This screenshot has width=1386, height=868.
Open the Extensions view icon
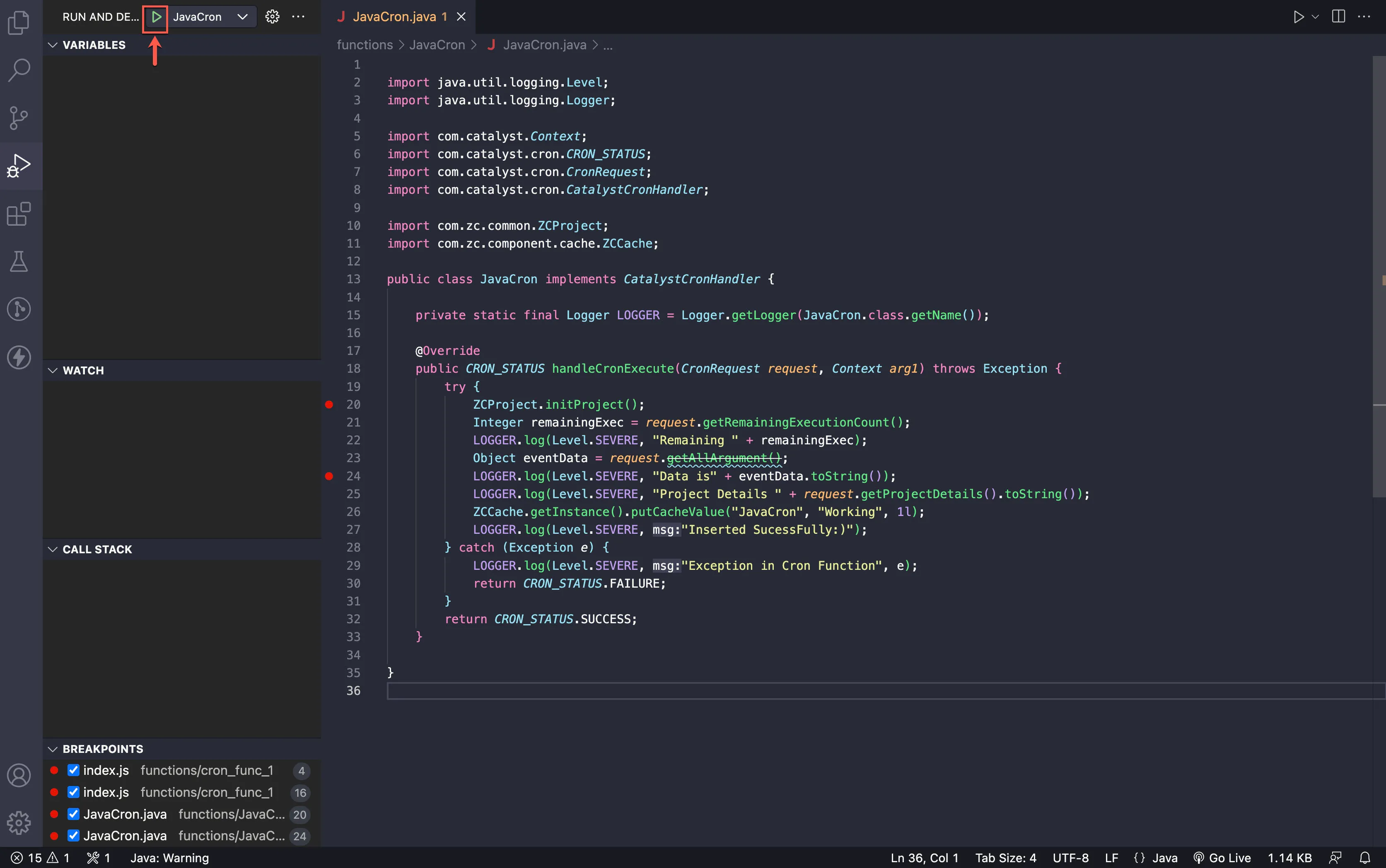19,214
